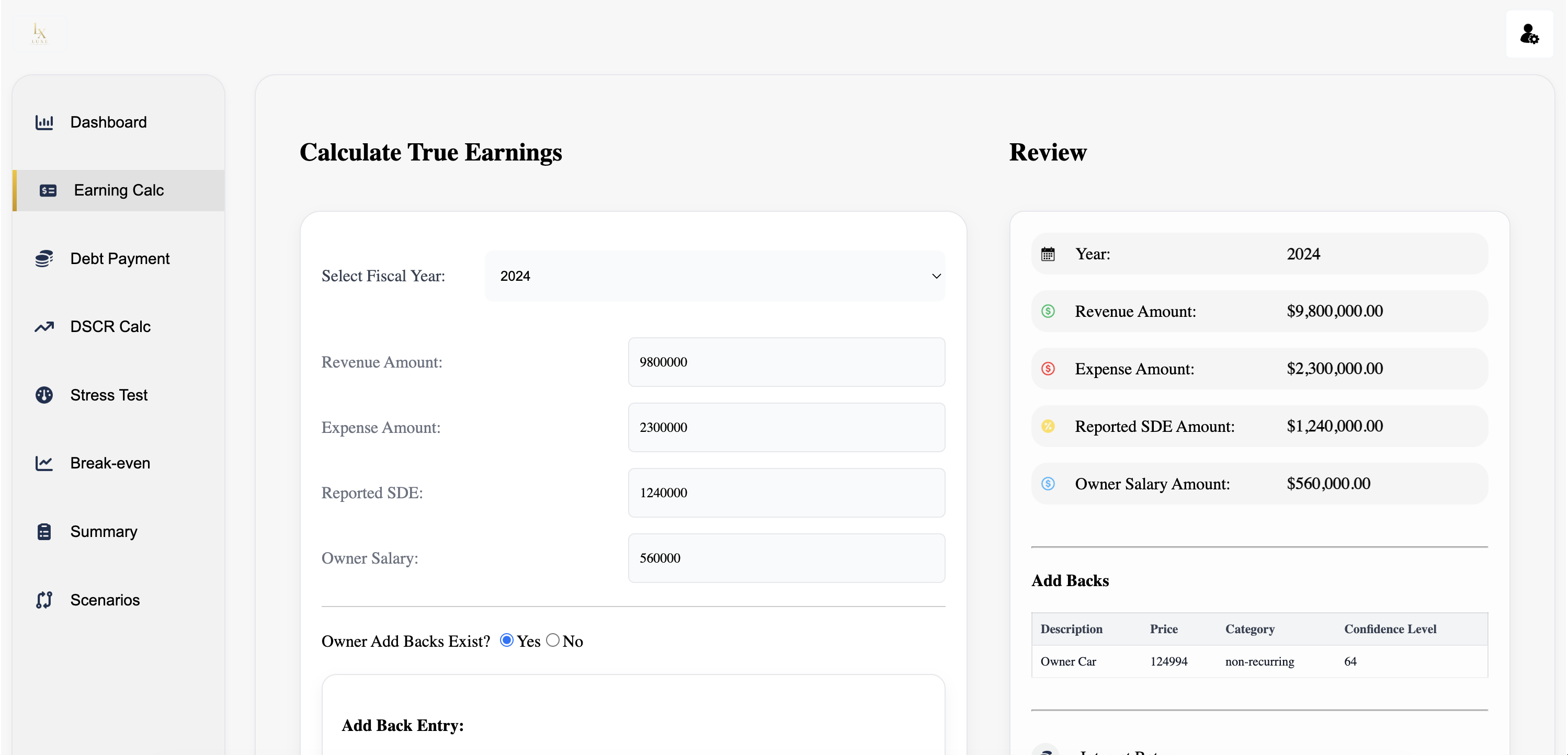1568x755 pixels.
Task: Open the Dashboard menu item
Action: [x=119, y=122]
